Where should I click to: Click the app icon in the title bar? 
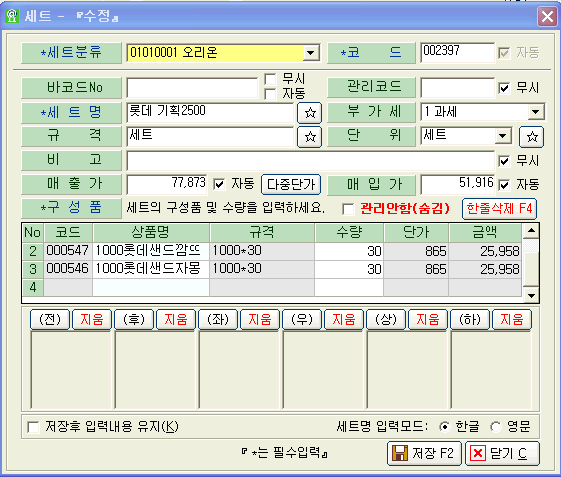12,16
